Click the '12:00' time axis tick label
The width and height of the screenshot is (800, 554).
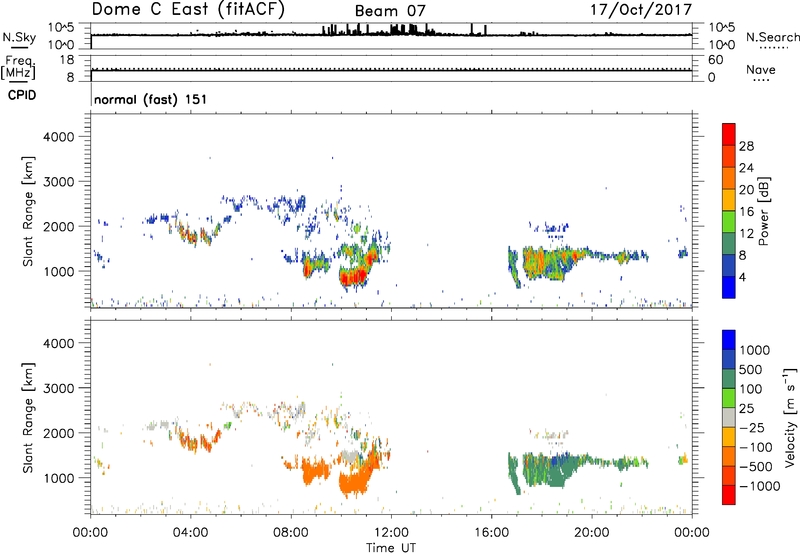pos(391,533)
